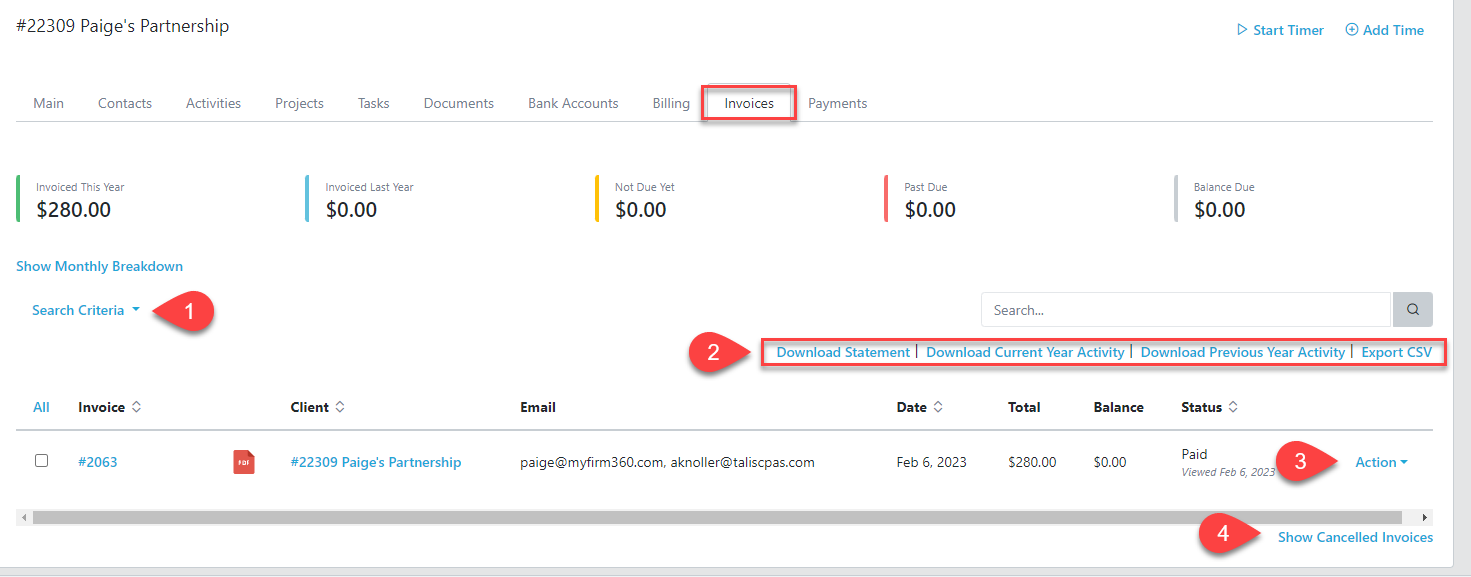
Task: Check the All checkbox to select every invoice
Action: coord(41,407)
